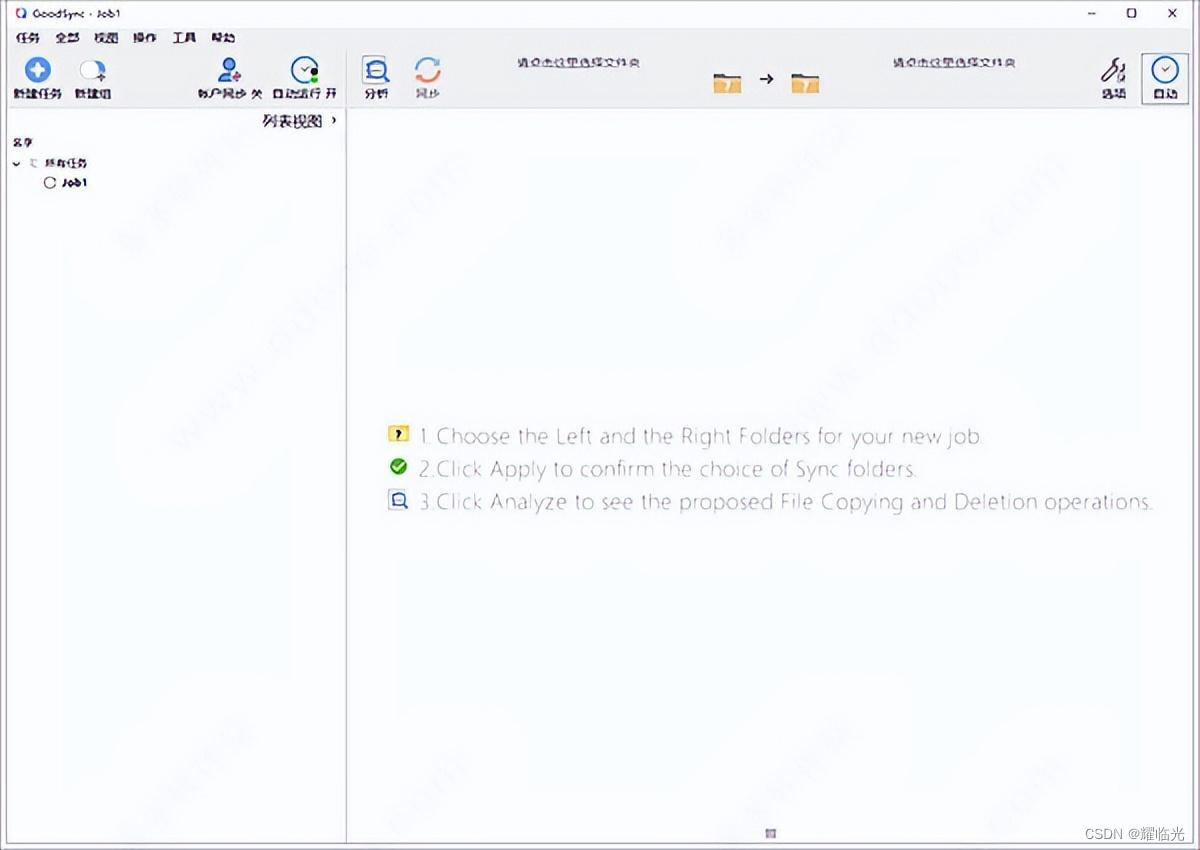Open the 全部 (All) menu

click(67, 38)
